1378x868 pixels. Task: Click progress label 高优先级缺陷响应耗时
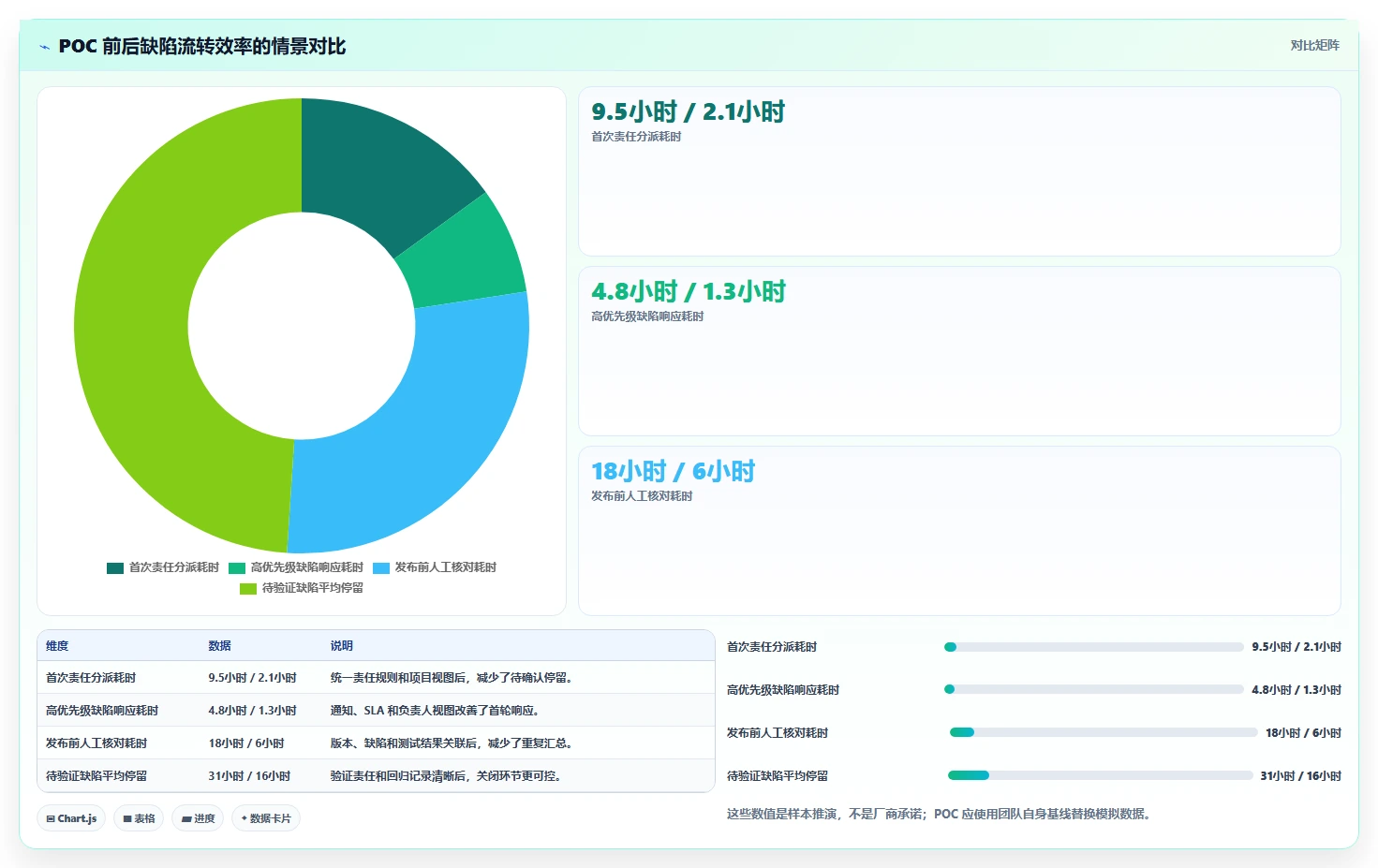click(x=783, y=690)
